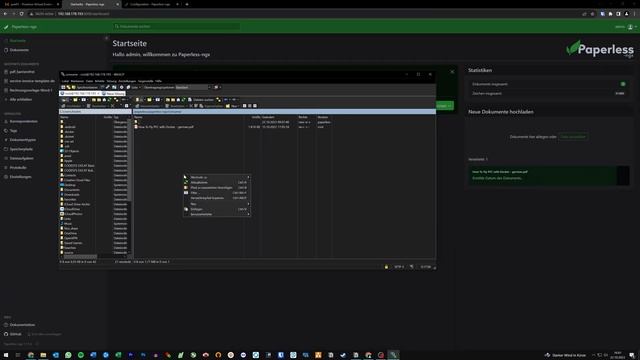Click the remote panel refresh icon
Image resolution: width=640 pixels, height=360 pixels.
[x=183, y=100]
